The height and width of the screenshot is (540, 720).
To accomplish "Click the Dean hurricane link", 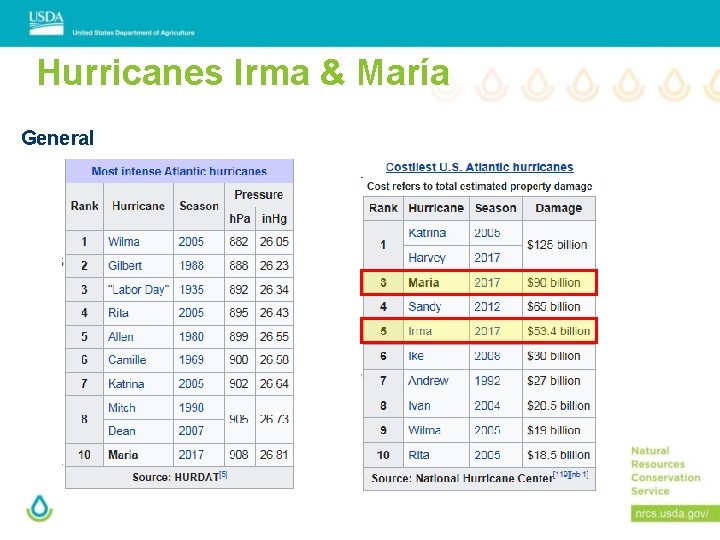I will [x=122, y=431].
